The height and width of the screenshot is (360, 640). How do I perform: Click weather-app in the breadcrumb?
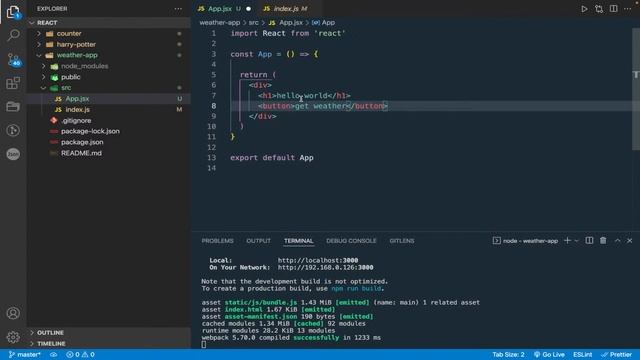coord(220,22)
